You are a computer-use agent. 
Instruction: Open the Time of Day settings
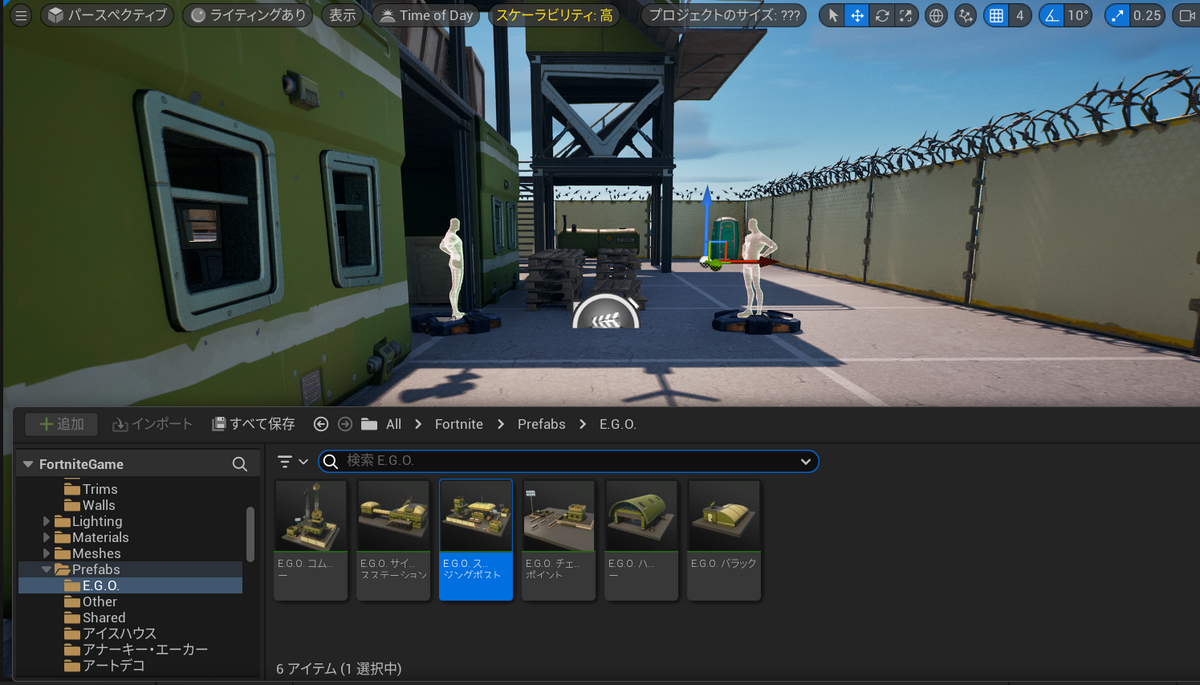(427, 15)
